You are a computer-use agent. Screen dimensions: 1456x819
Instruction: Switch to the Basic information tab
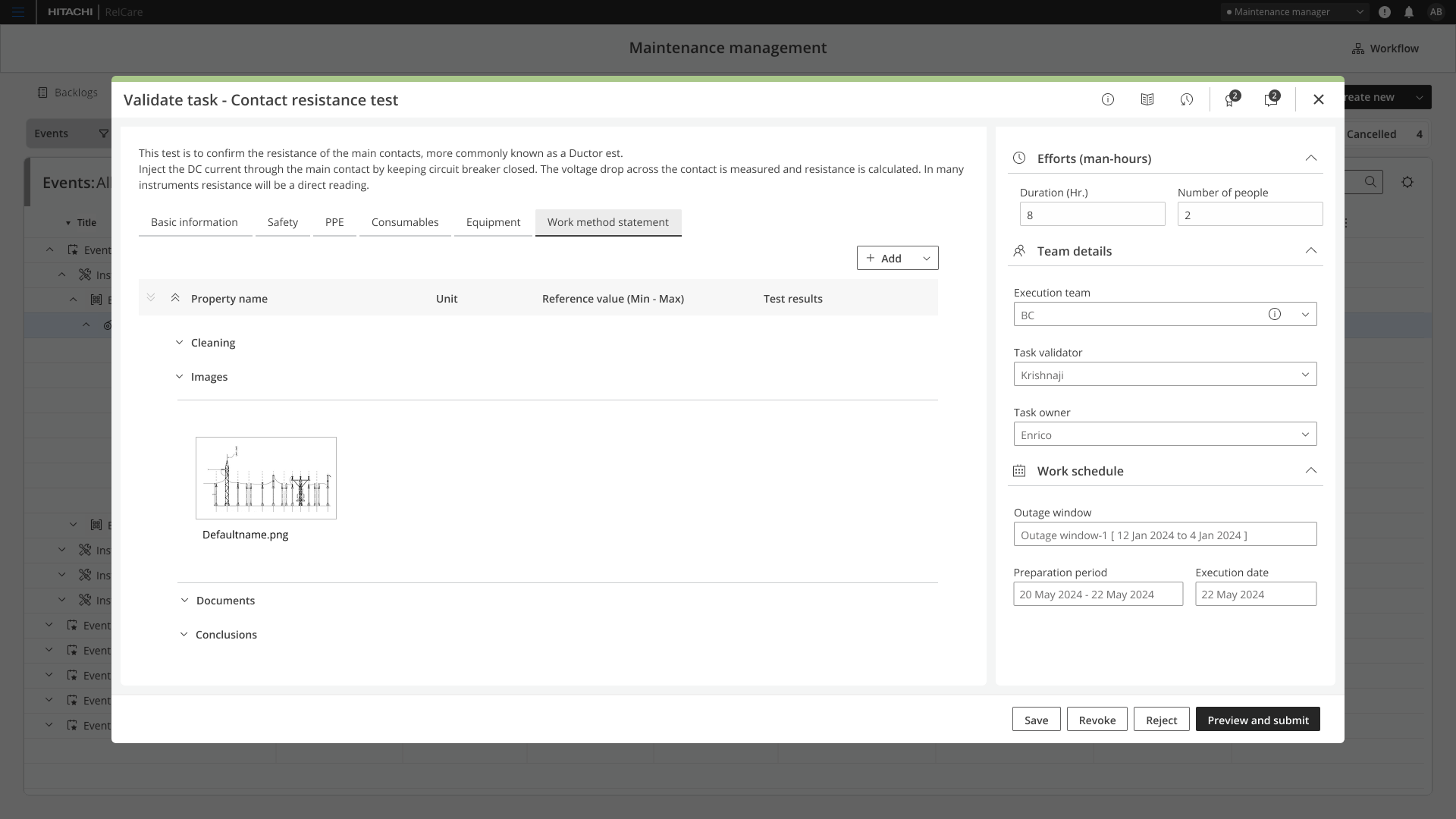pyautogui.click(x=194, y=222)
